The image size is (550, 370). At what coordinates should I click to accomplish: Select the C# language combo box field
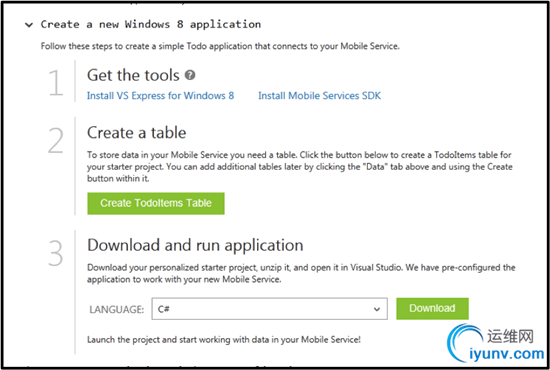pos(269,309)
